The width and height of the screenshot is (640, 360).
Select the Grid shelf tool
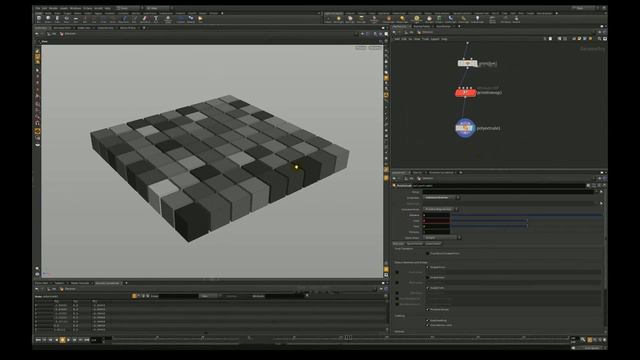(76, 19)
